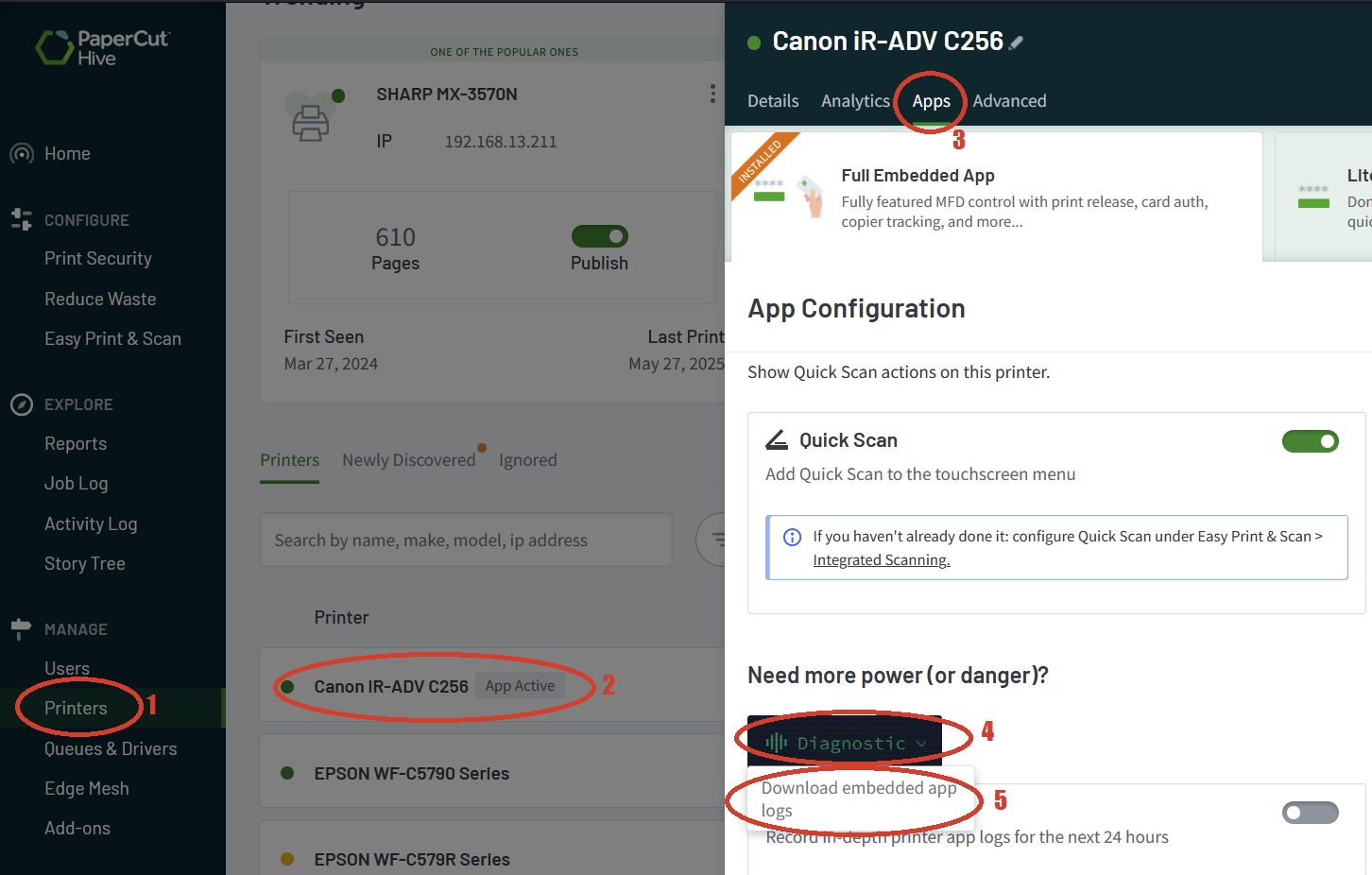1372x875 pixels.
Task: Enable the in-depth printer app logs toggle
Action: click(1310, 813)
